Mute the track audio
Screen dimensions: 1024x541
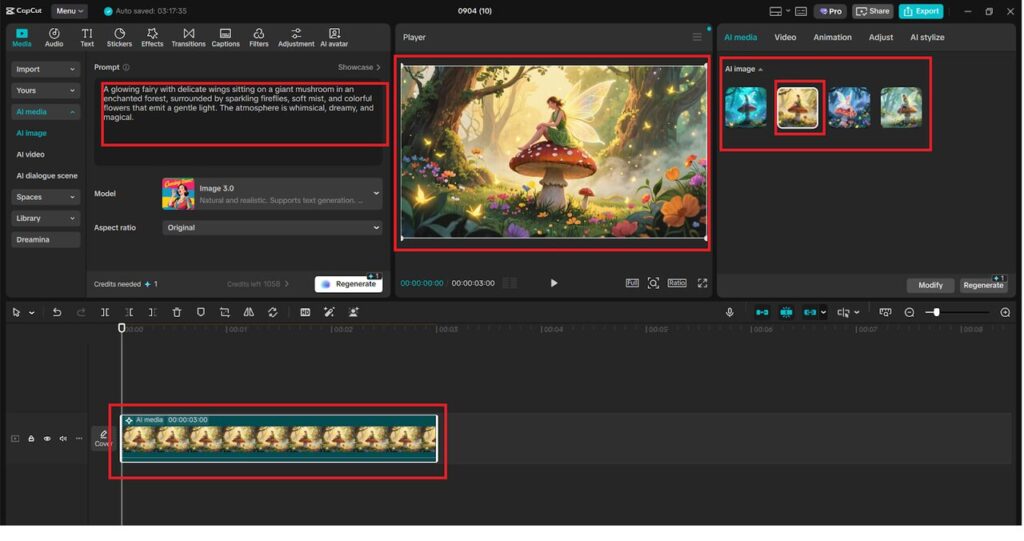(x=63, y=438)
